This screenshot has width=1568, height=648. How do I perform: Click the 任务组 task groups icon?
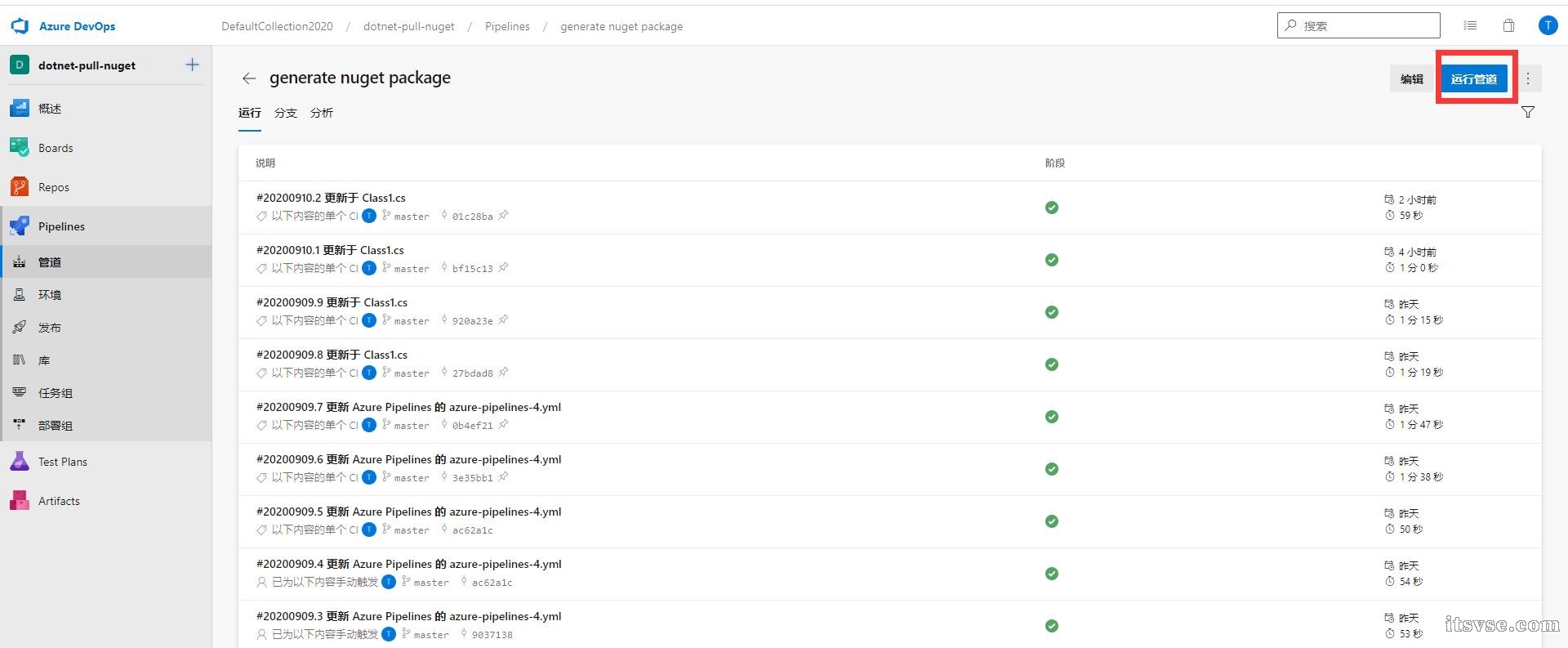coord(20,393)
